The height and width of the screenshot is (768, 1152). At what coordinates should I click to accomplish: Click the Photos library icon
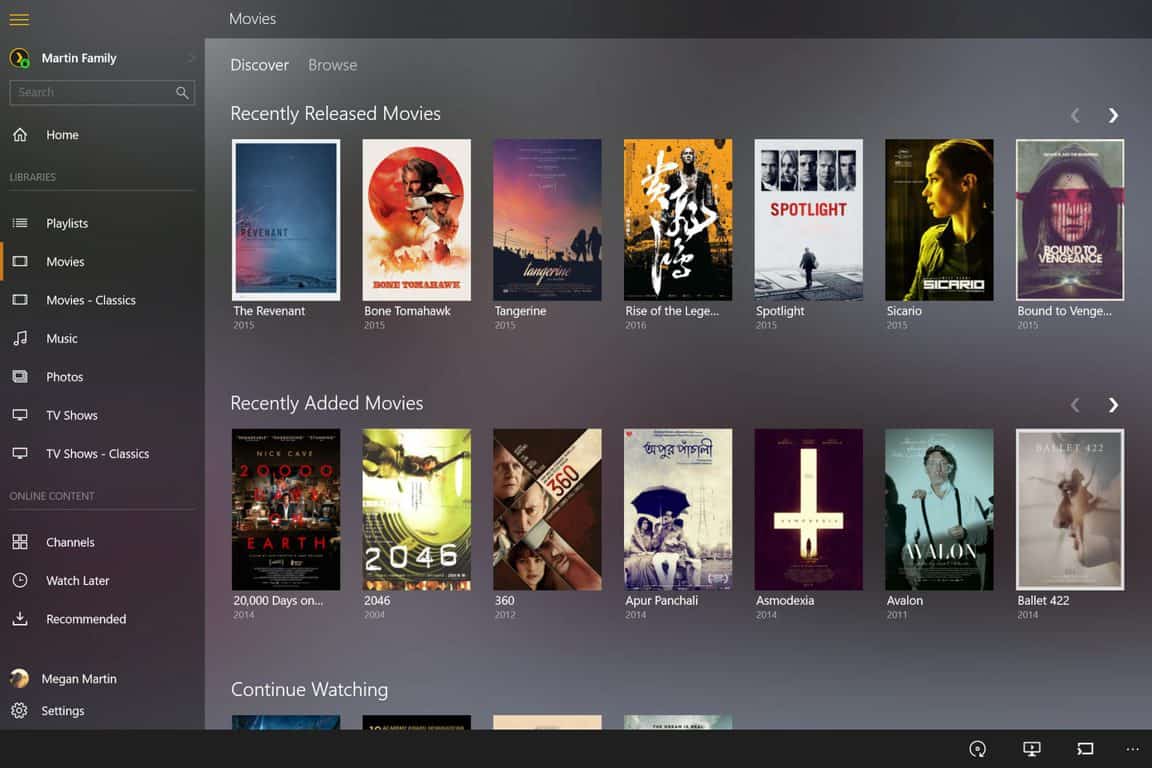tap(20, 376)
